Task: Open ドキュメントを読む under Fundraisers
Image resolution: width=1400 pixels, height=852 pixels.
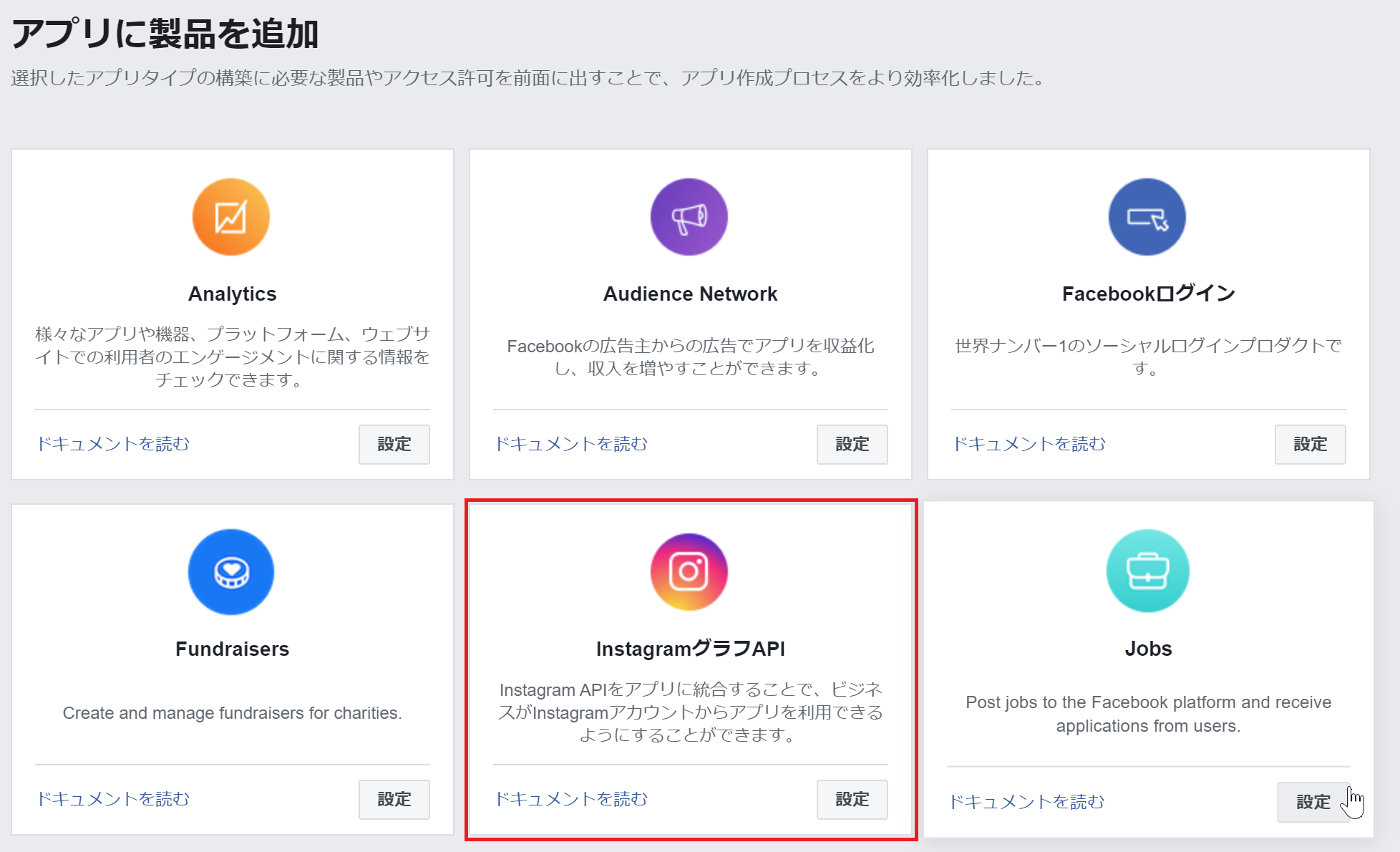Action: (113, 799)
